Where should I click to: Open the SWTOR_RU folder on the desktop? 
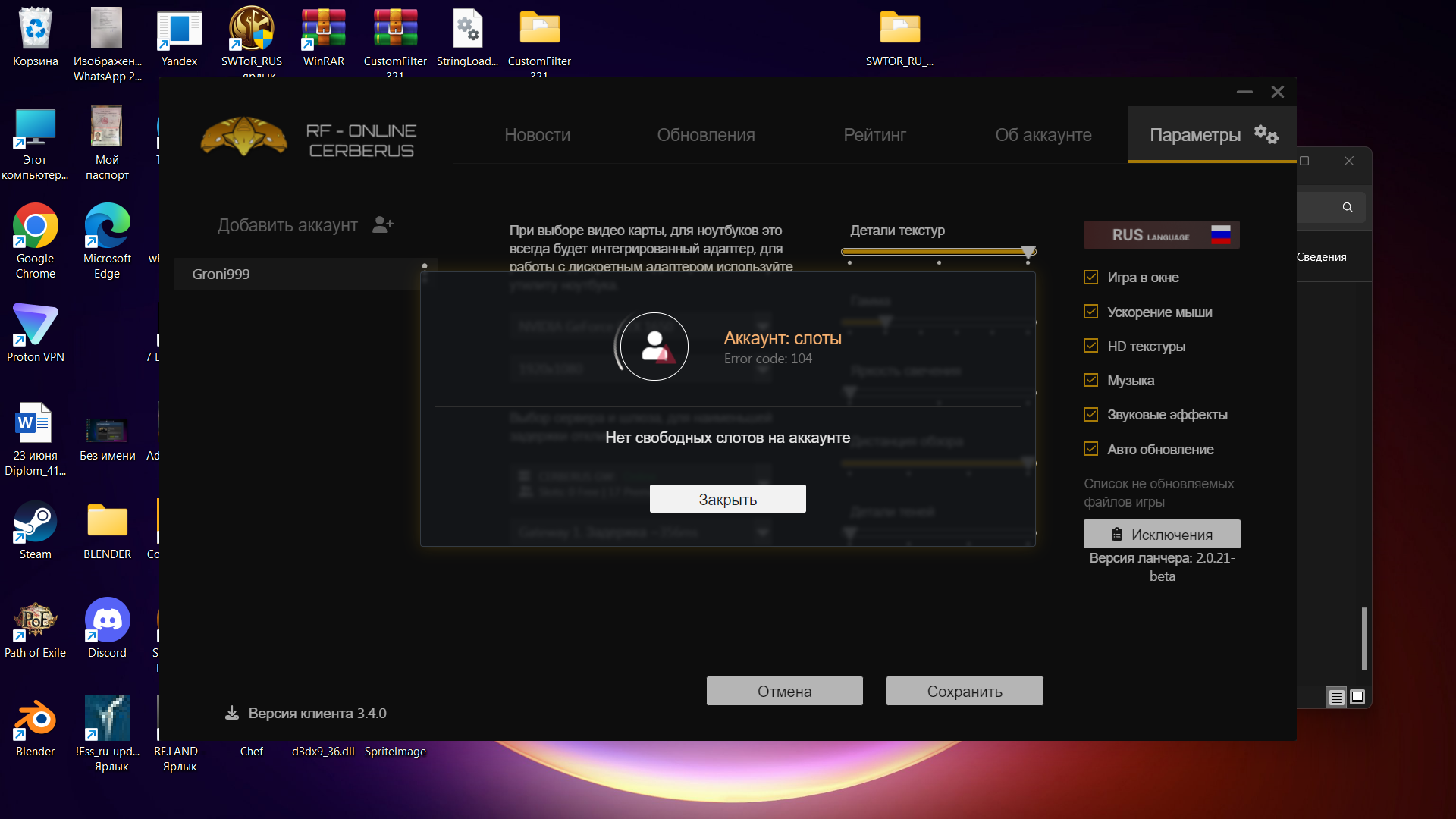[899, 29]
